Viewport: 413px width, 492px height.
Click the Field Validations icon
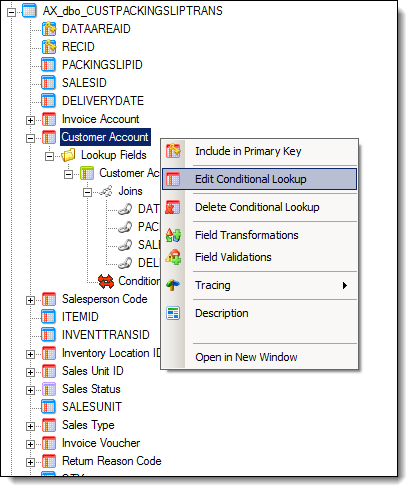[173, 257]
